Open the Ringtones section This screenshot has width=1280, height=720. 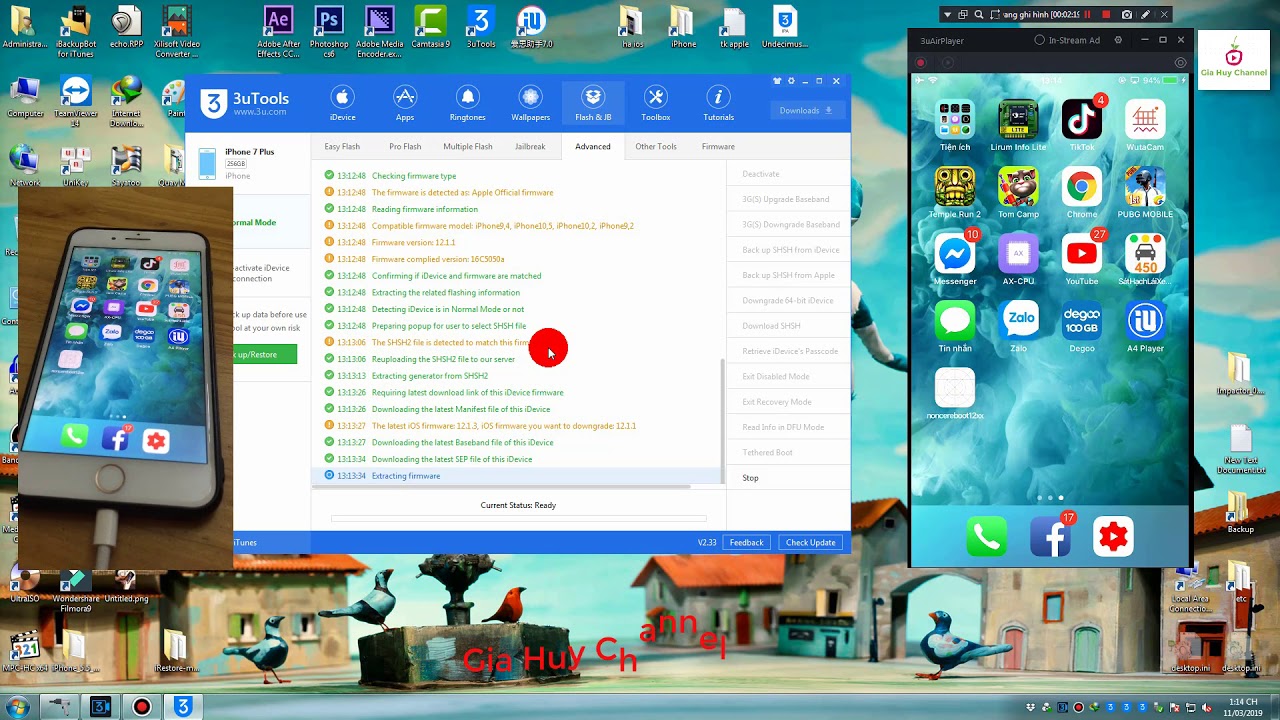tap(467, 104)
